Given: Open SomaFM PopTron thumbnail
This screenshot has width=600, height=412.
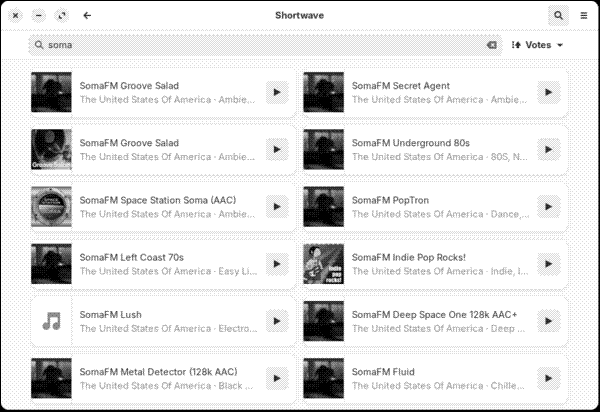Looking at the screenshot, I should (323, 207).
